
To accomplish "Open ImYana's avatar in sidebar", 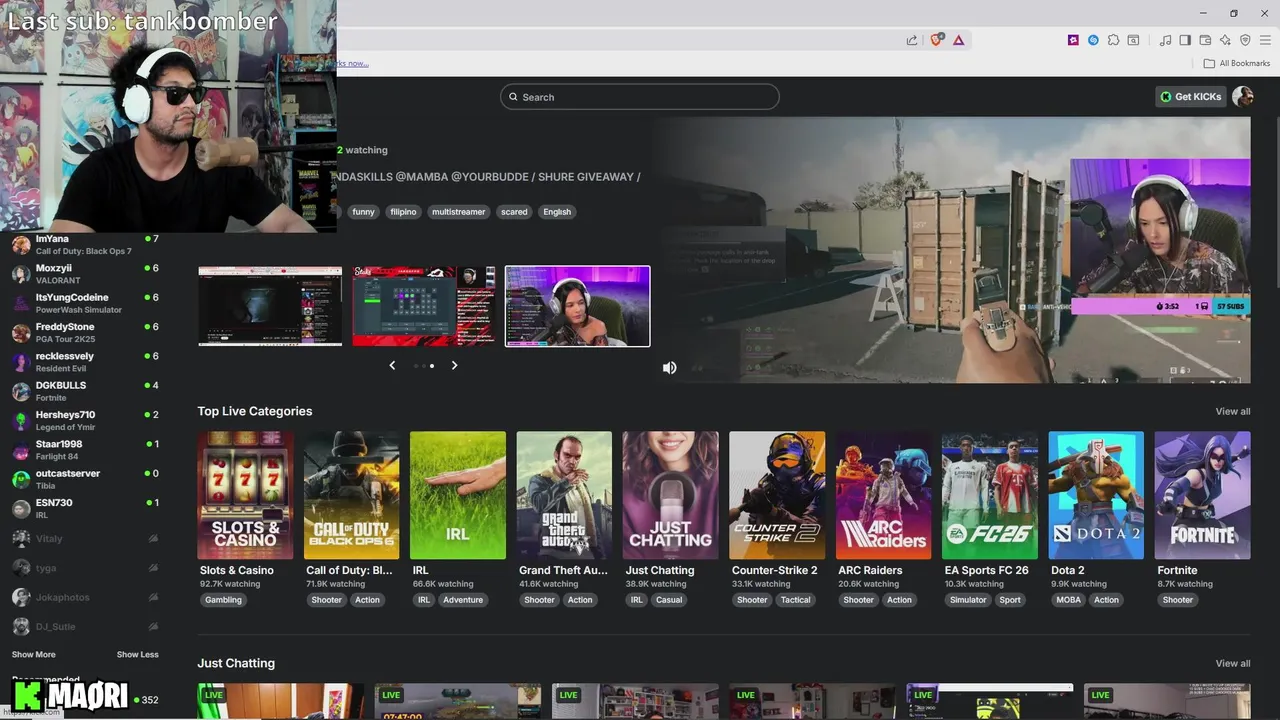I will click(x=21, y=245).
